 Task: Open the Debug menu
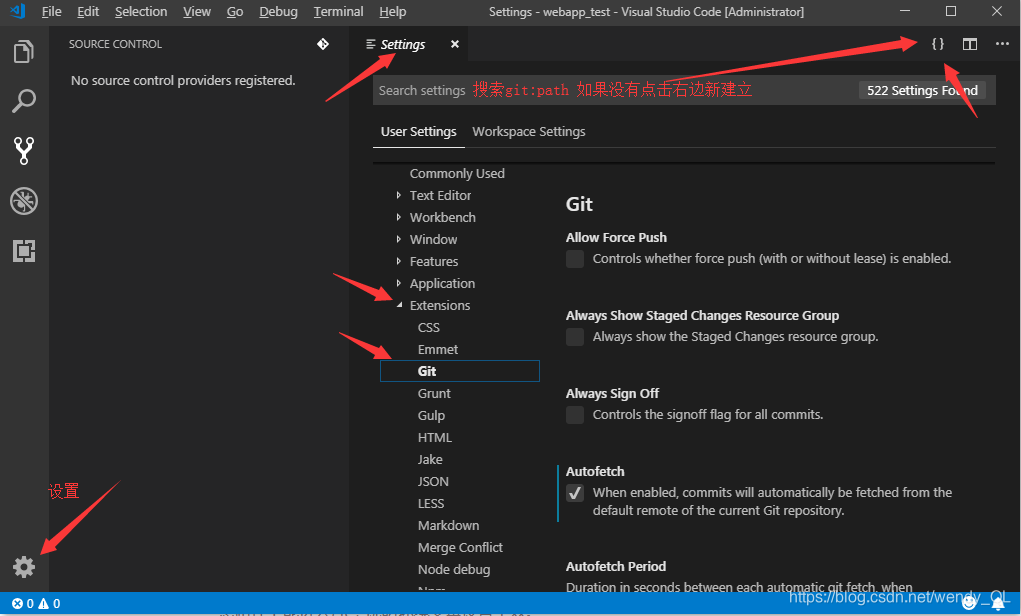pyautogui.click(x=278, y=12)
